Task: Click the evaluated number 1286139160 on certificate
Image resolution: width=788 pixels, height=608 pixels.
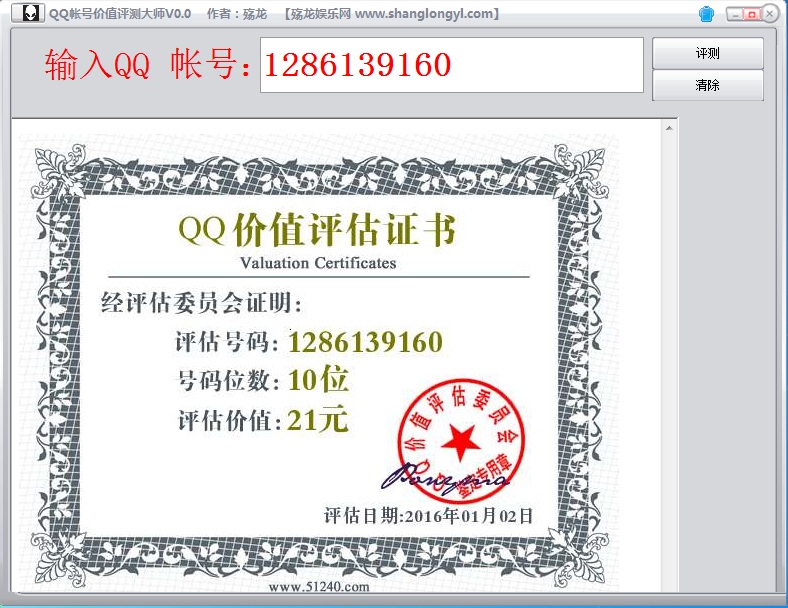Action: (365, 343)
